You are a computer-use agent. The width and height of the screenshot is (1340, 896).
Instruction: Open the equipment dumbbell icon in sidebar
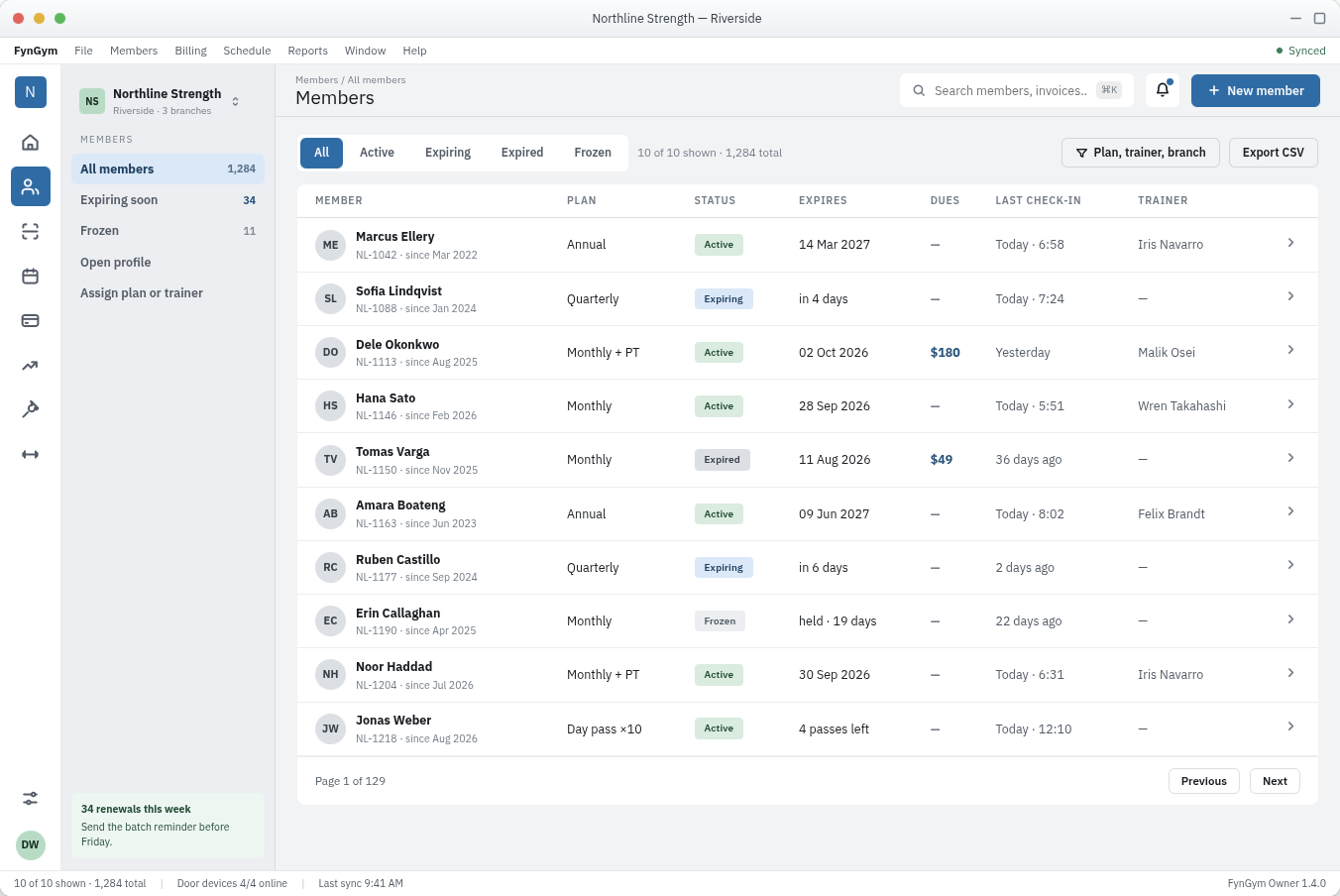pyautogui.click(x=31, y=454)
